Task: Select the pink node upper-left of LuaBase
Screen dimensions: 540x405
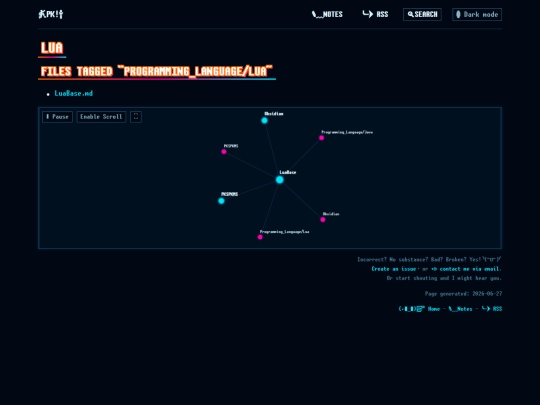Action: 224,152
